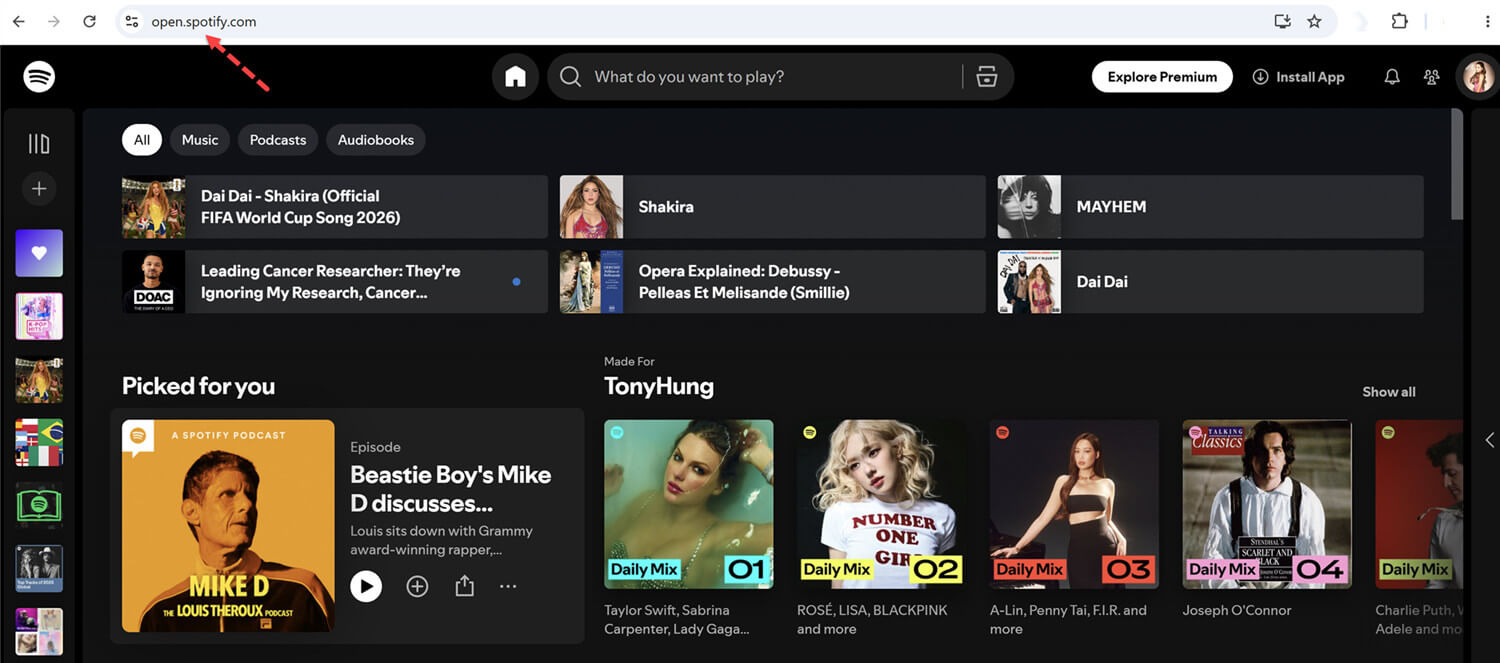Image resolution: width=1500 pixels, height=663 pixels.
Task: Select the All filter chip
Action: click(142, 140)
